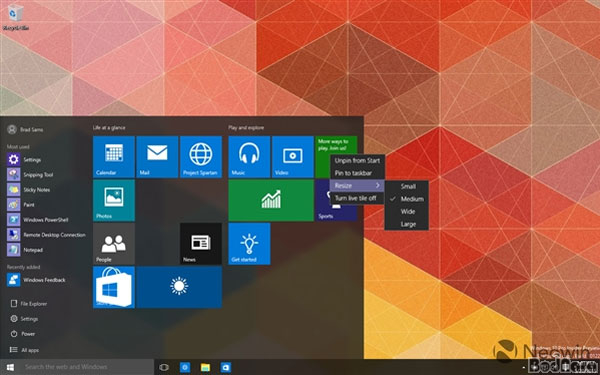Open the News tile
This screenshot has width=600, height=375.
coord(201,244)
